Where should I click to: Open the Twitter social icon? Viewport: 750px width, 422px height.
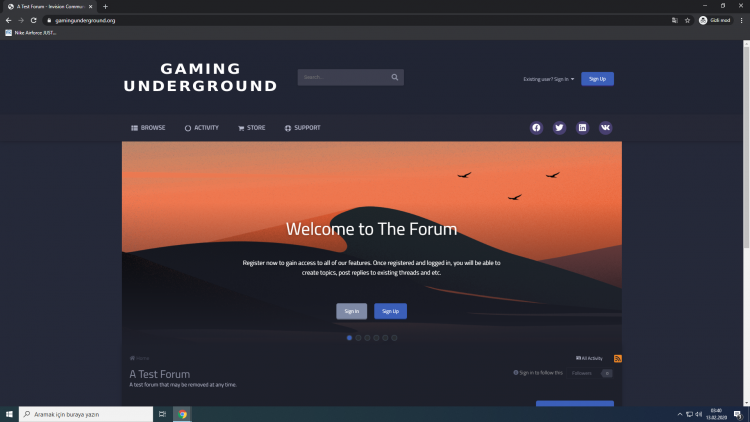(x=559, y=128)
